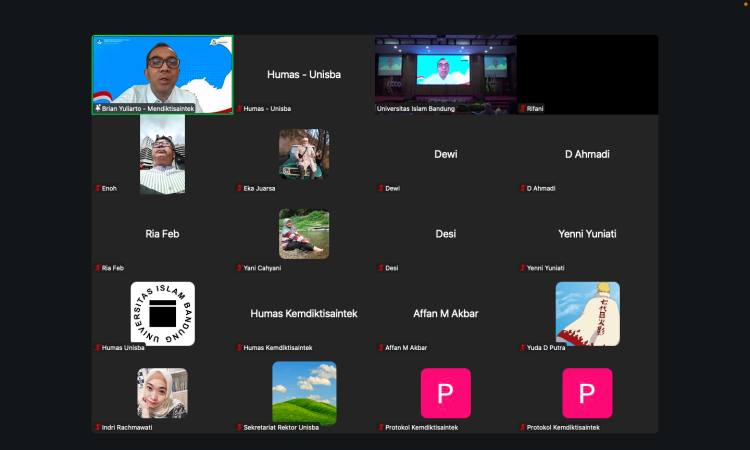
Task: Click the muted mic icon beside Enoh
Action: point(98,188)
